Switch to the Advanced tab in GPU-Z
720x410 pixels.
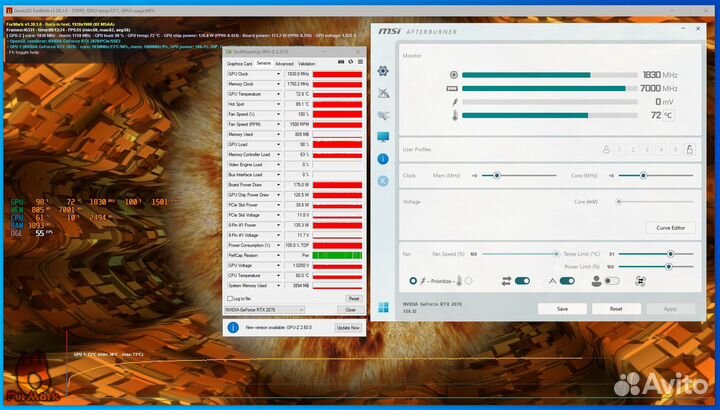[284, 64]
